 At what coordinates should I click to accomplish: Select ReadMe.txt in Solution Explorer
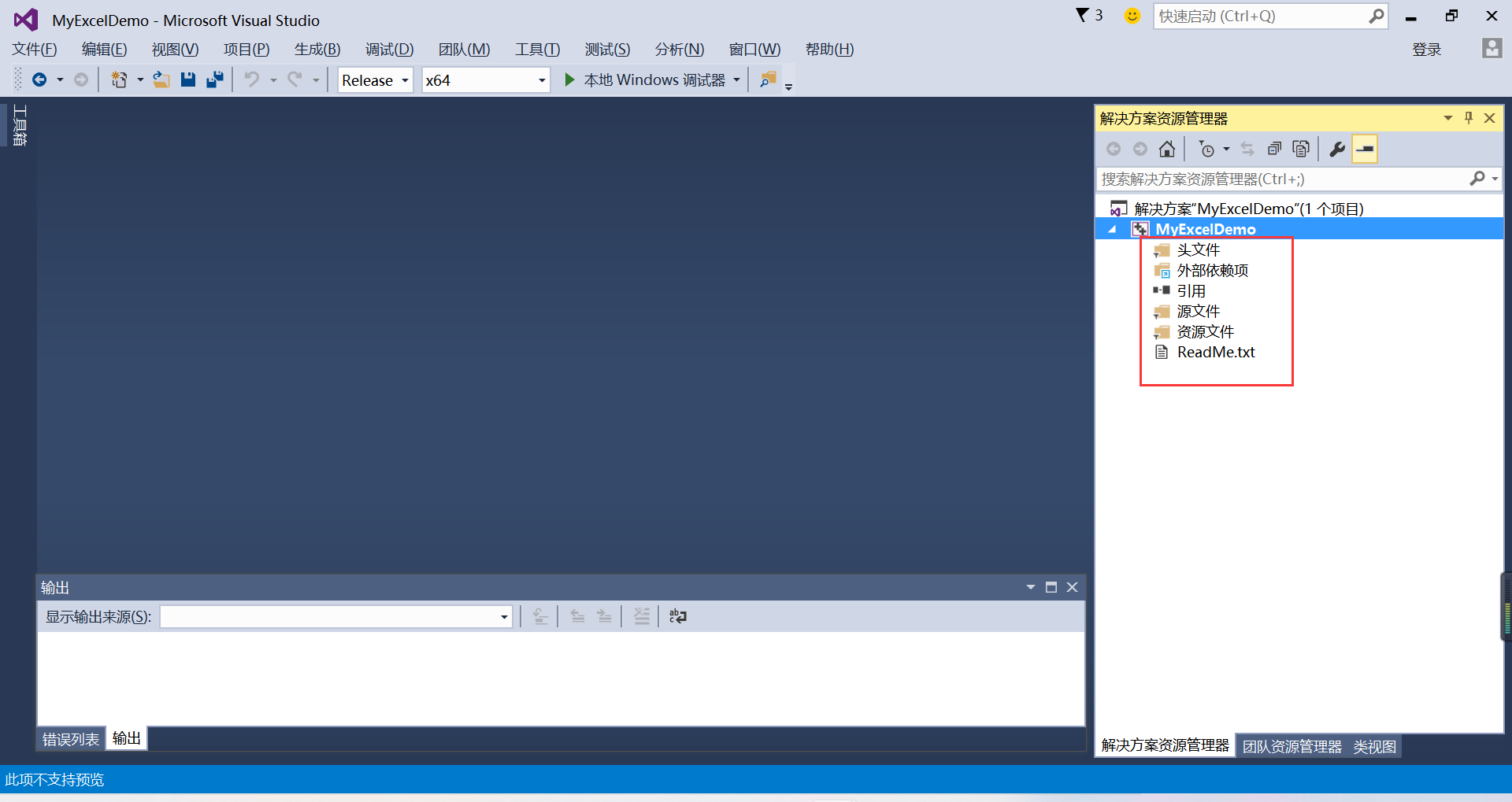tap(1216, 353)
